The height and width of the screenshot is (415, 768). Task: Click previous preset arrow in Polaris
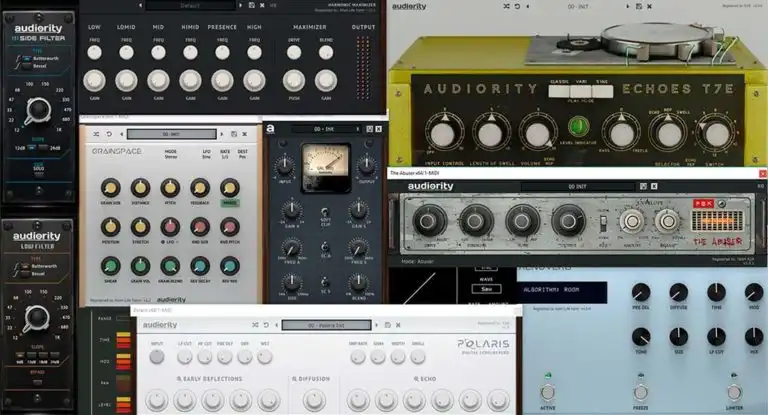click(x=277, y=325)
